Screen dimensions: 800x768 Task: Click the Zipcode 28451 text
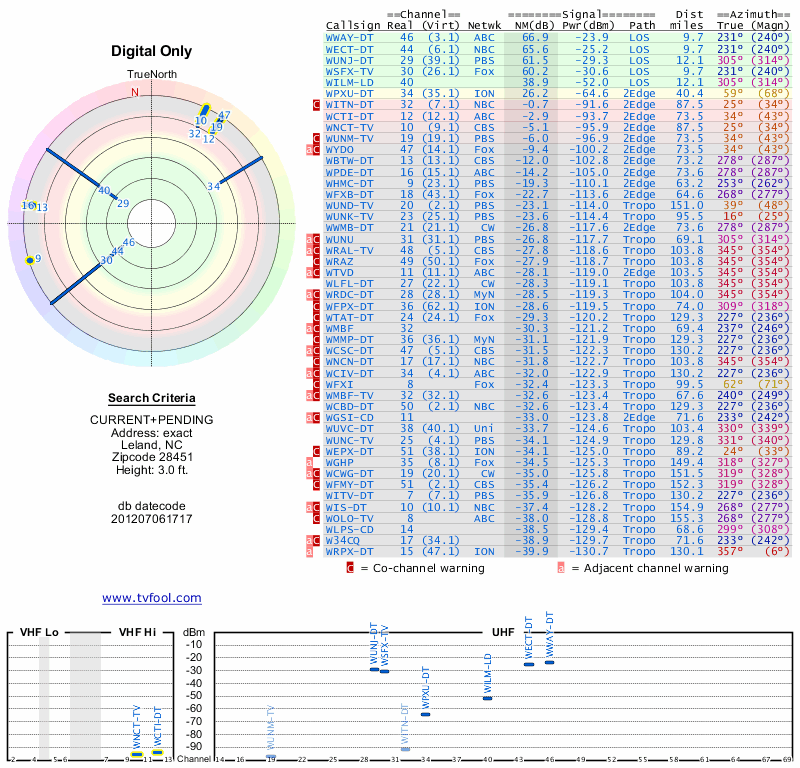tap(152, 457)
